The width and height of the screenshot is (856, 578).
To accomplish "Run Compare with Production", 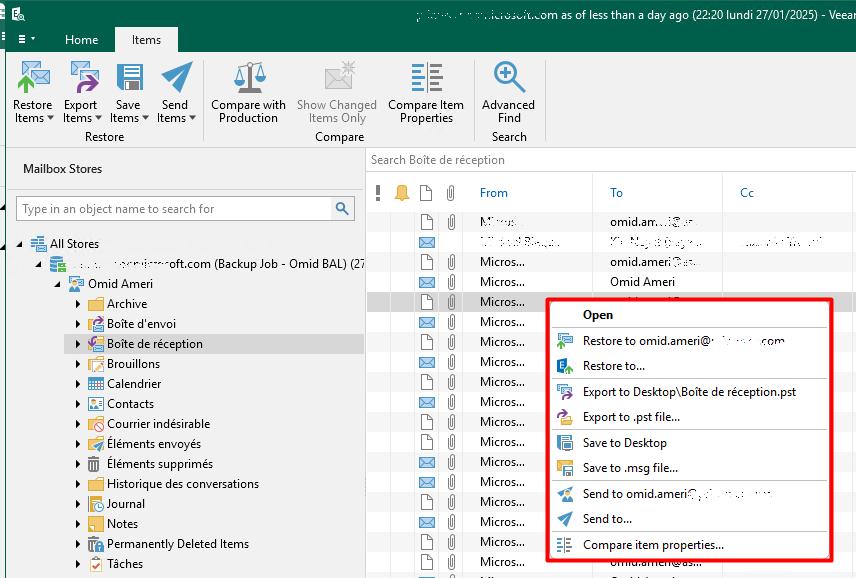I will point(248,93).
